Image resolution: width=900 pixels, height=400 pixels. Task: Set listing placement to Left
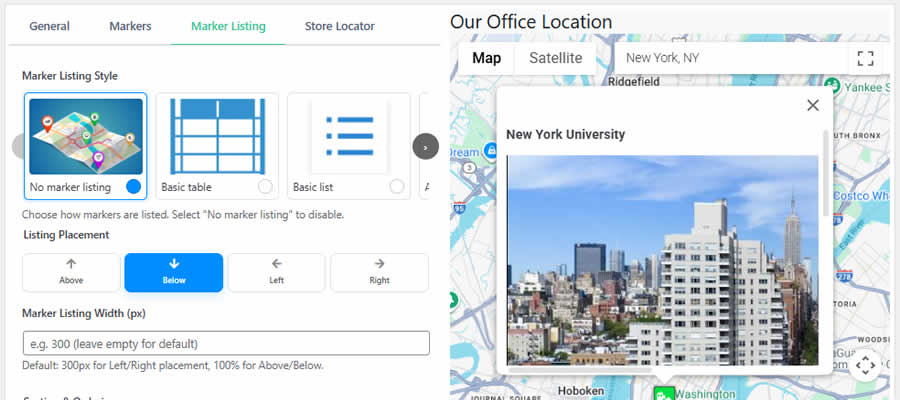click(x=277, y=272)
